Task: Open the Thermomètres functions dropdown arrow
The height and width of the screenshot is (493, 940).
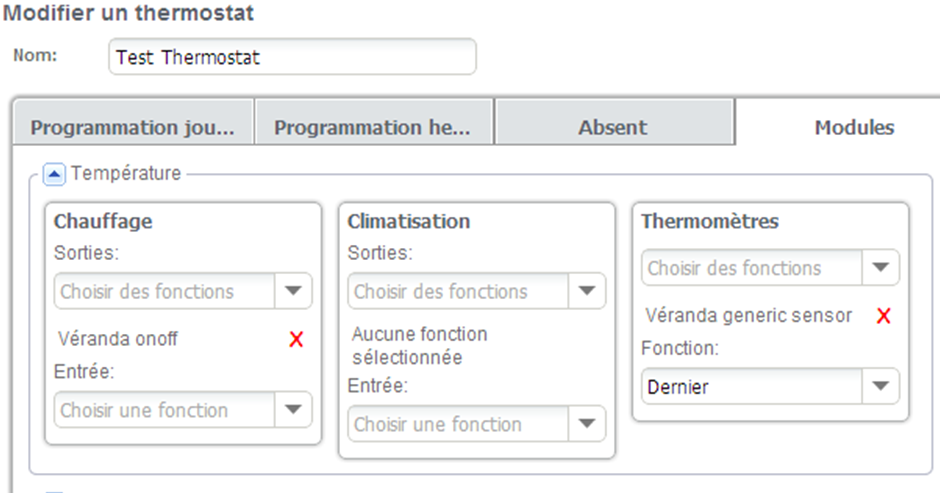Action: tap(880, 268)
